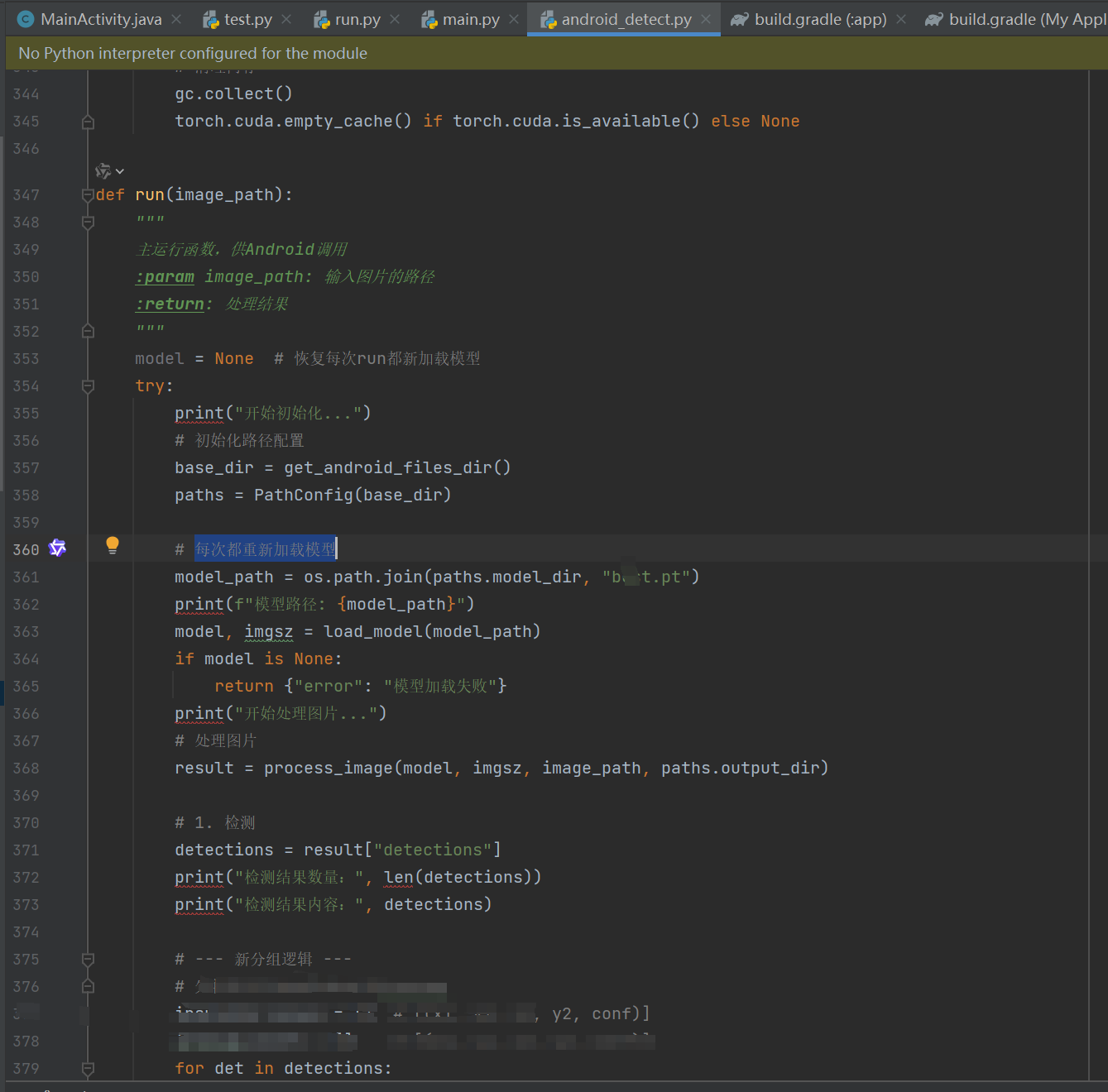
Task: Click the Python logo on the android_detect.py tab
Action: (x=548, y=18)
